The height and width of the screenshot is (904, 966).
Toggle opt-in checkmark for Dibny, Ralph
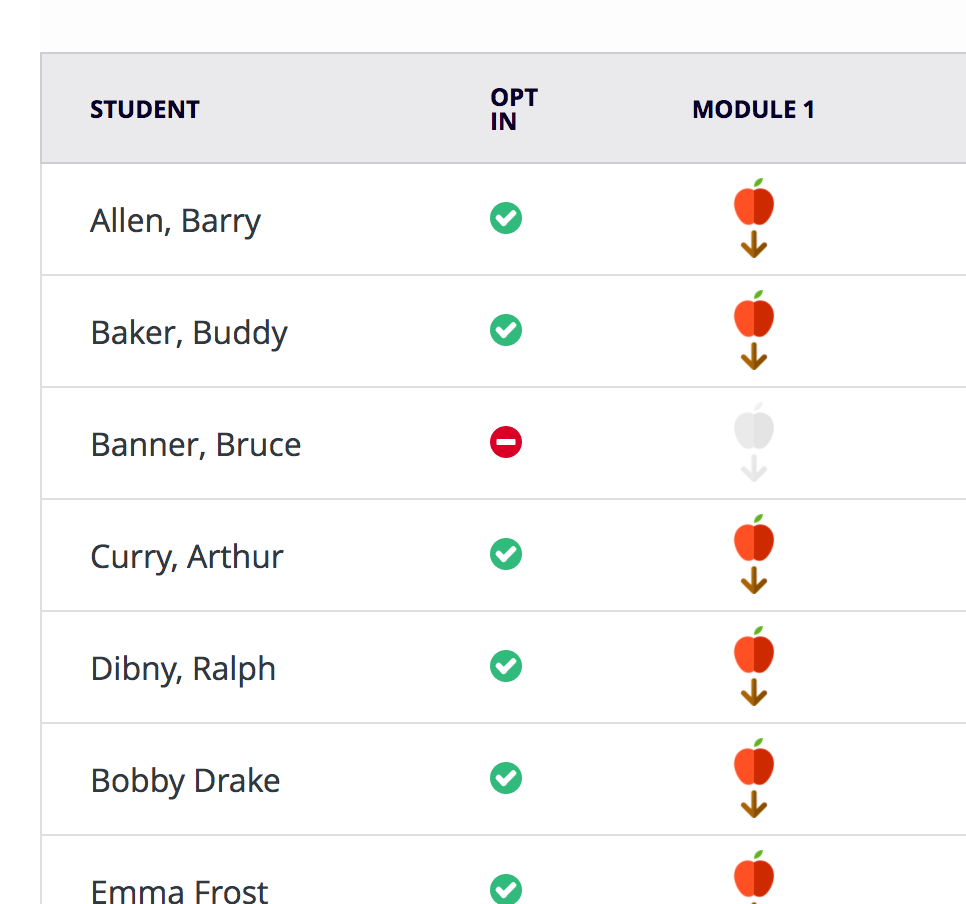click(506, 666)
